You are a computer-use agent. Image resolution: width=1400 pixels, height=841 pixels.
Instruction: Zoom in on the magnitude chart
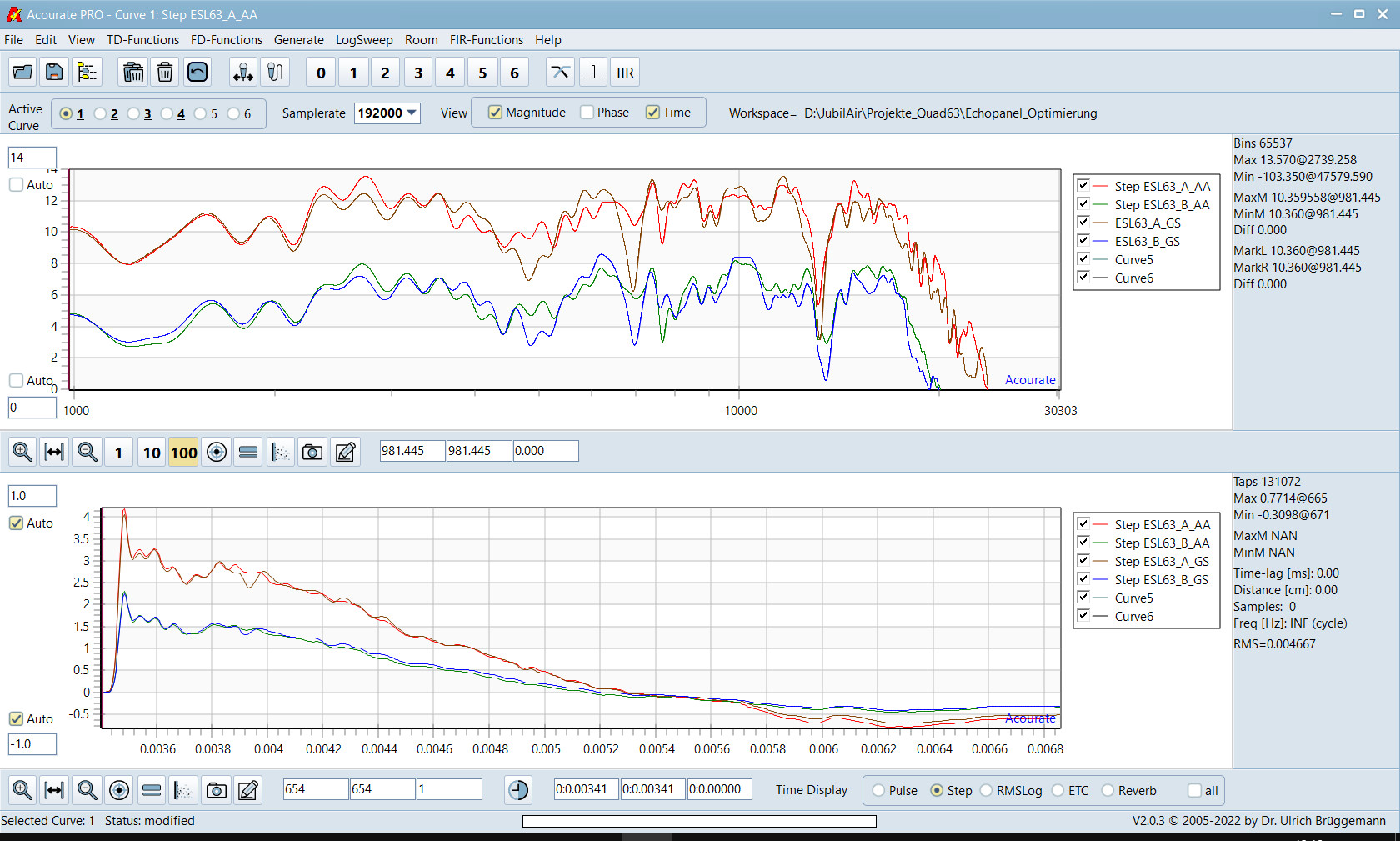click(x=22, y=452)
